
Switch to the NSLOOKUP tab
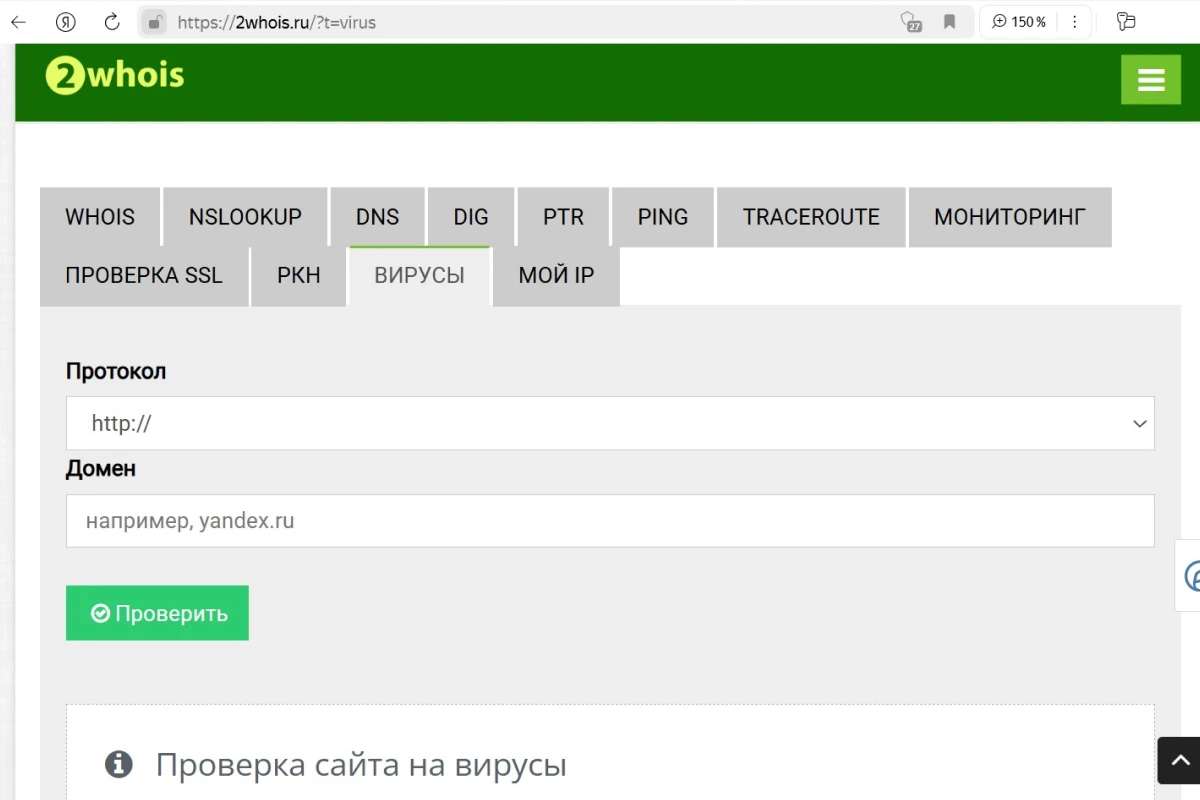pos(245,217)
